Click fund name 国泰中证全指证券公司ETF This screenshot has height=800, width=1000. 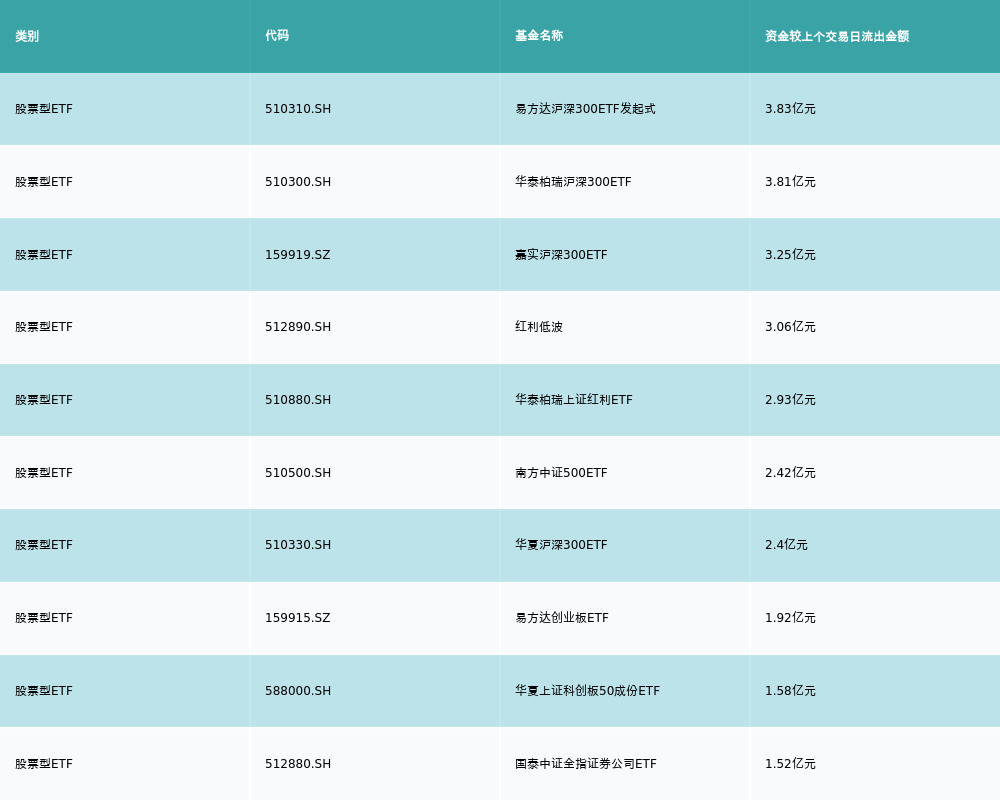point(585,764)
